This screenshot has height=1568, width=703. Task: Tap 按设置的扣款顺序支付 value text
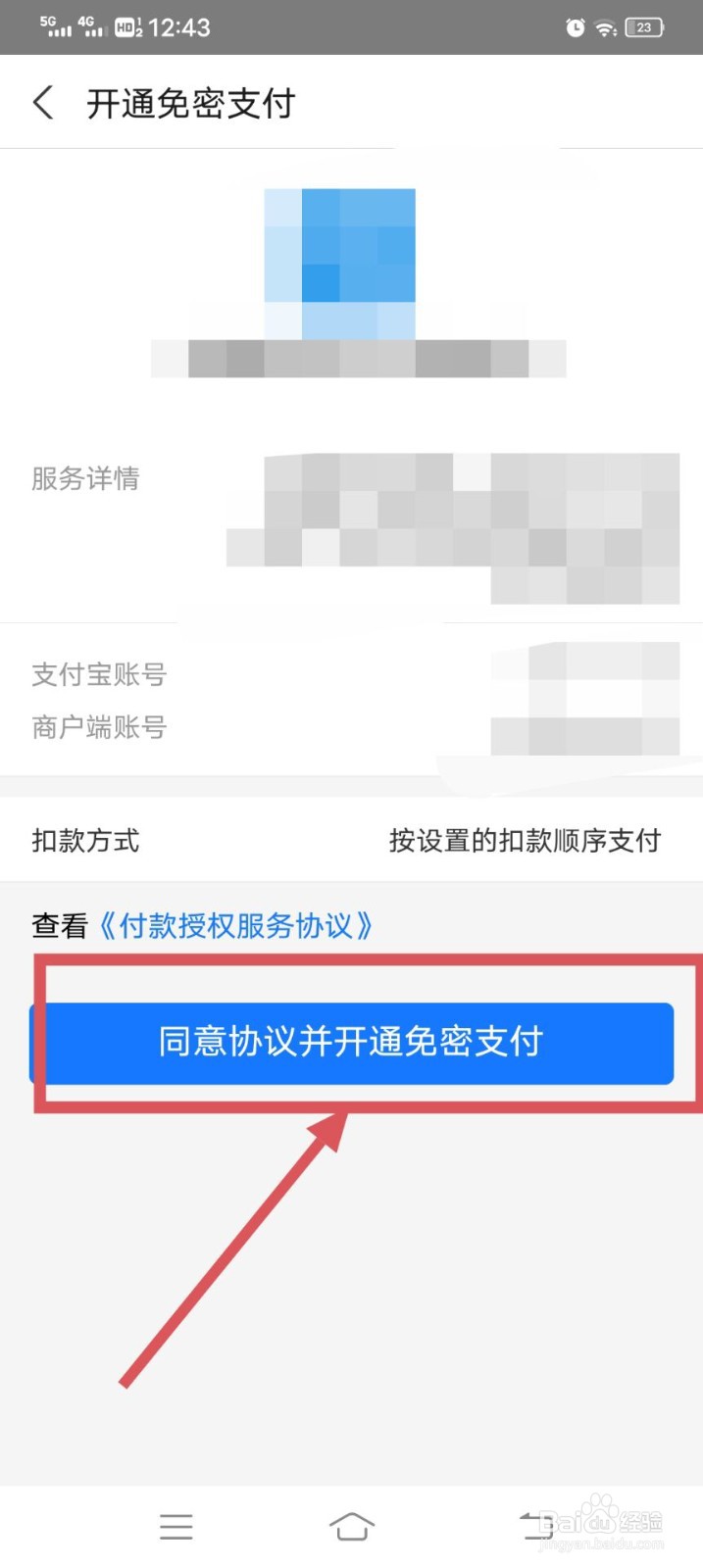point(525,841)
